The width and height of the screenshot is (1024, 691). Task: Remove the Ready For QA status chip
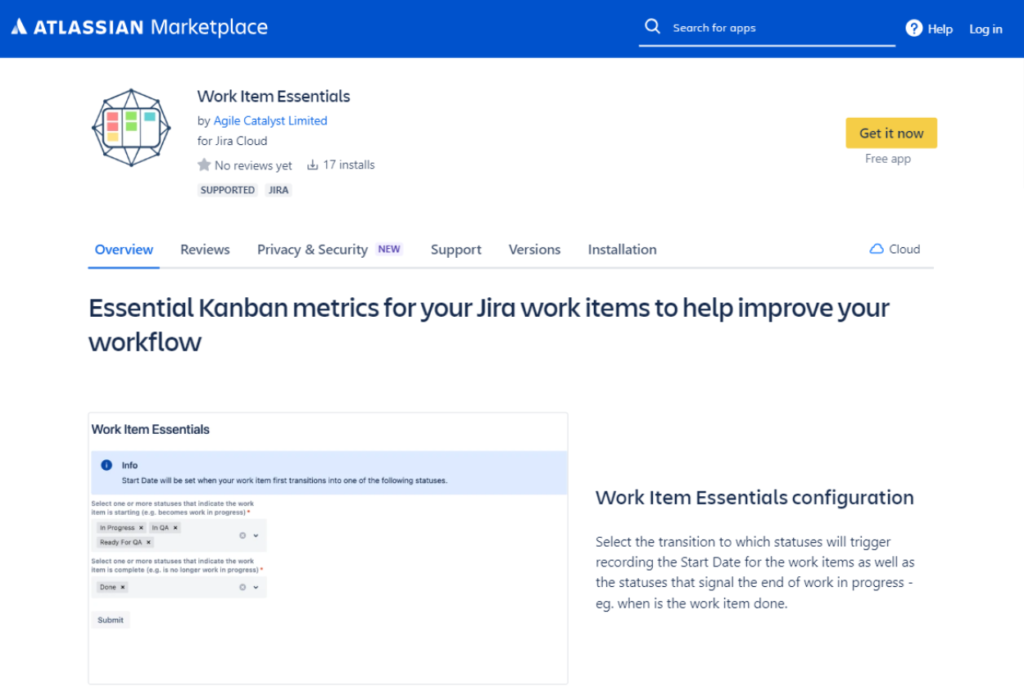148,542
